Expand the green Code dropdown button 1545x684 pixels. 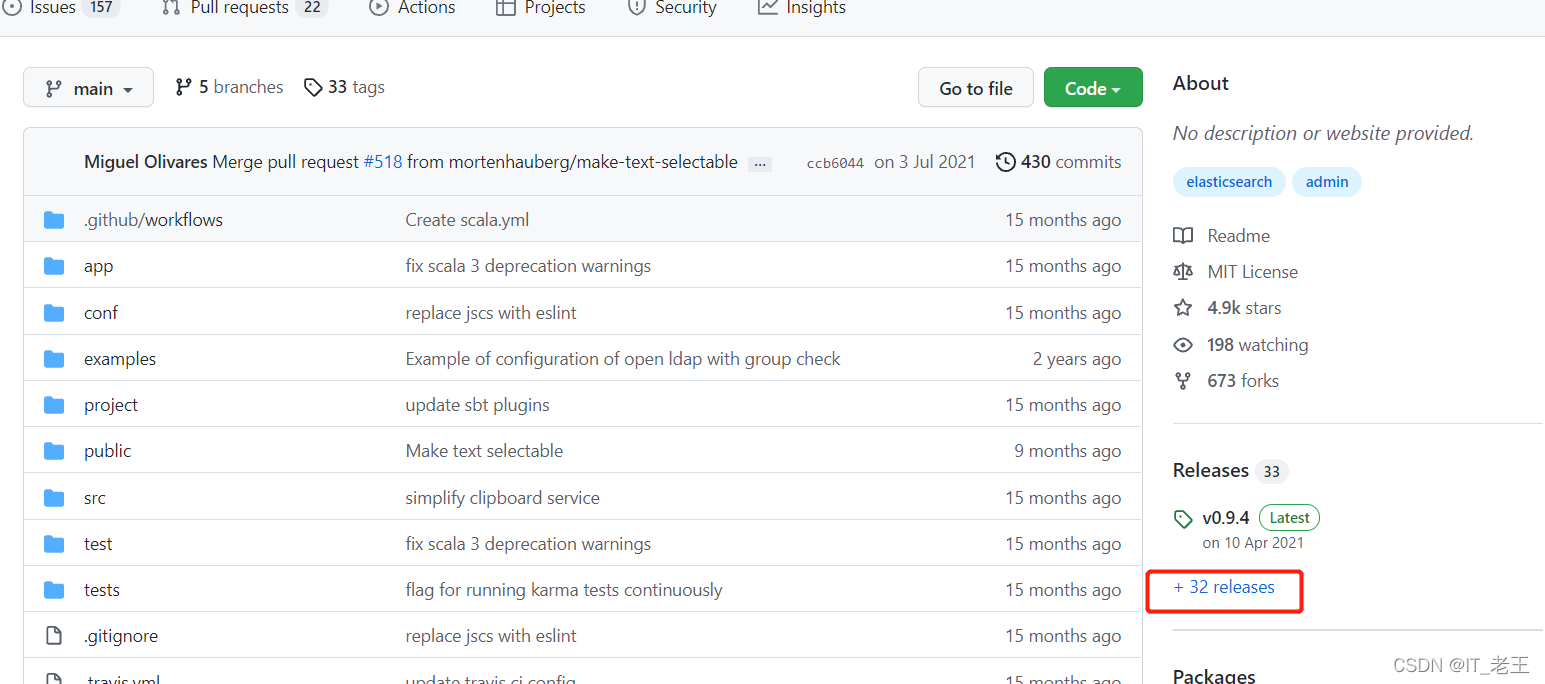point(1092,88)
